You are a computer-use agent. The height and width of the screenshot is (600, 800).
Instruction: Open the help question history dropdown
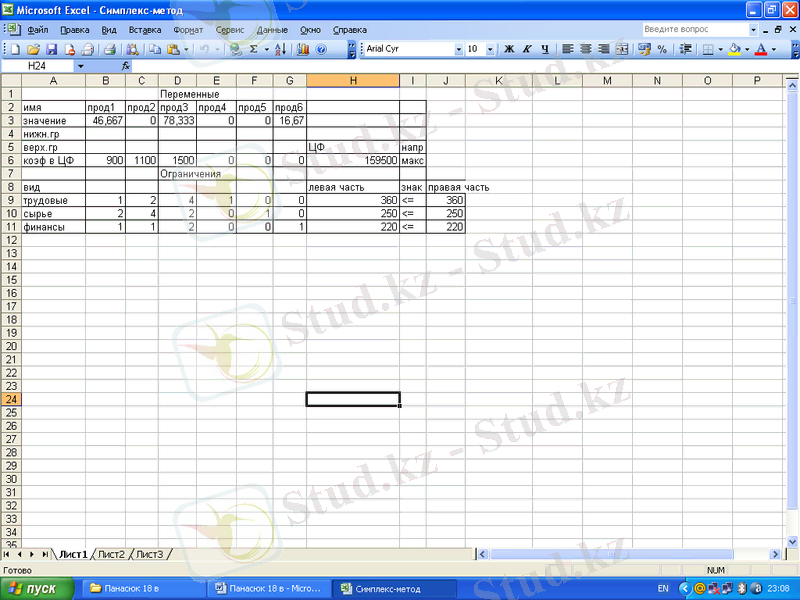[x=753, y=30]
